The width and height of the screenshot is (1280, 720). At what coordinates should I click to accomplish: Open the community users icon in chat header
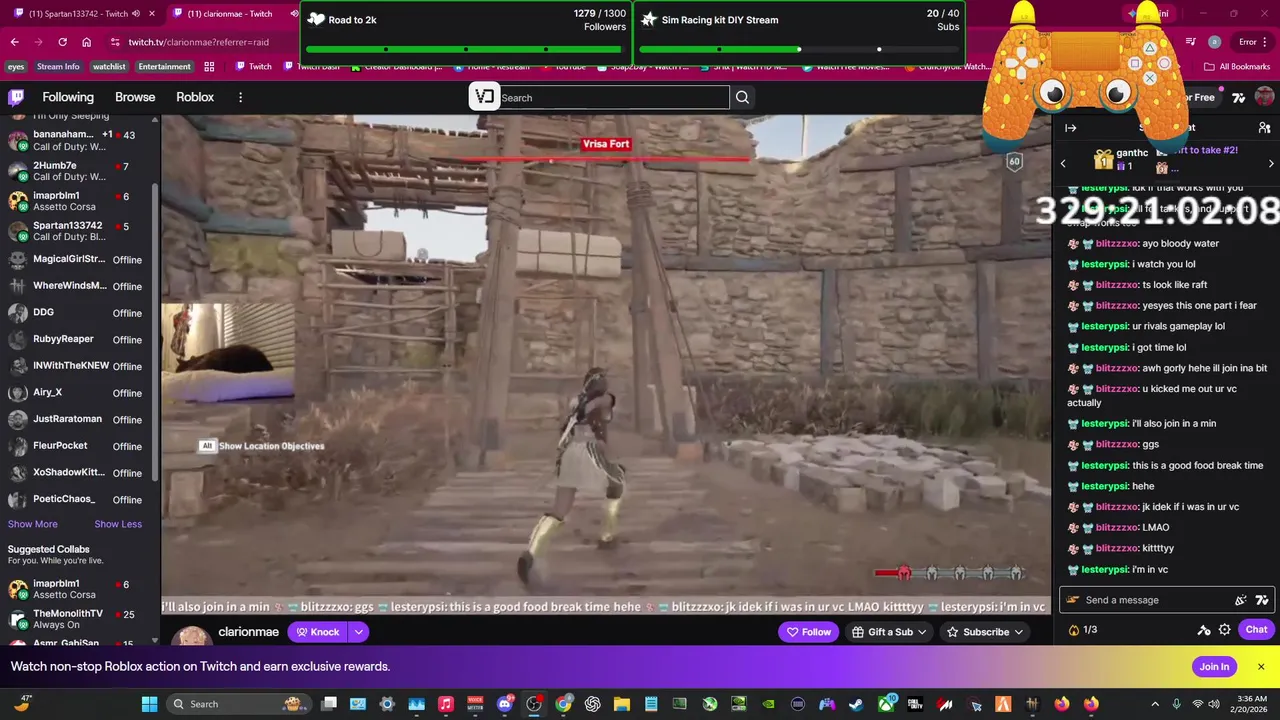tap(1264, 128)
